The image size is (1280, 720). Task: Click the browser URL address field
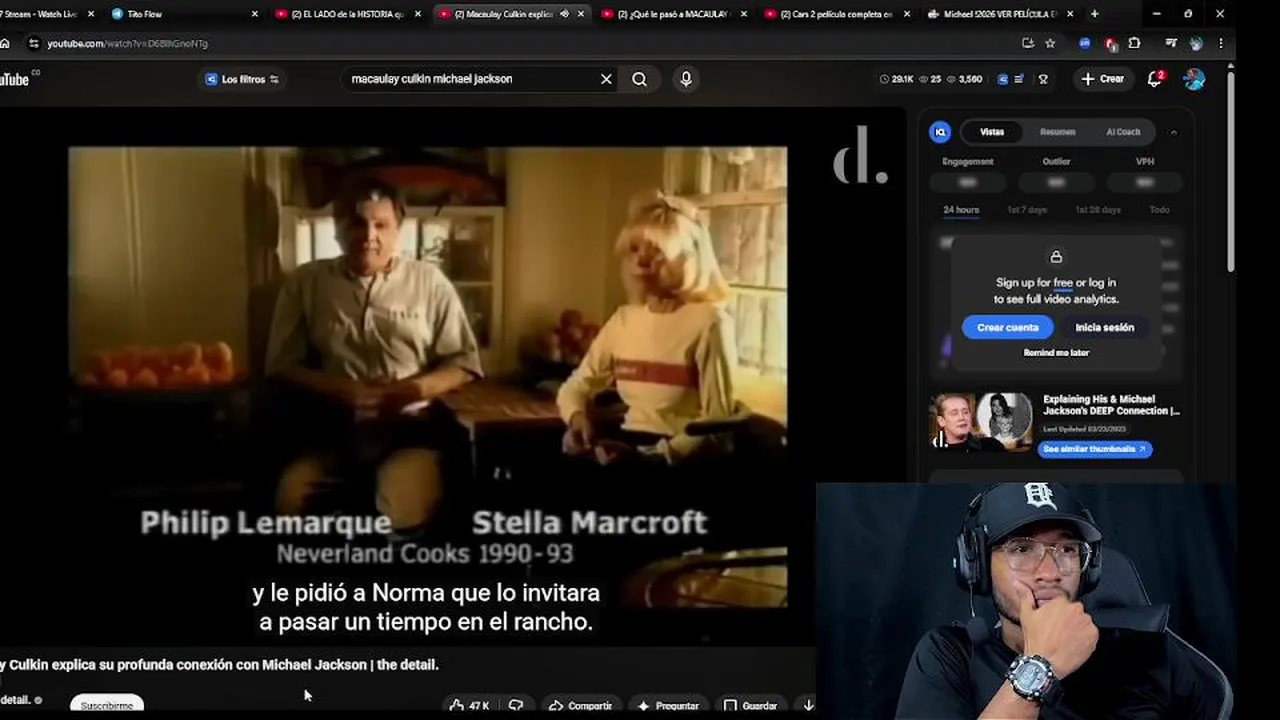point(520,43)
